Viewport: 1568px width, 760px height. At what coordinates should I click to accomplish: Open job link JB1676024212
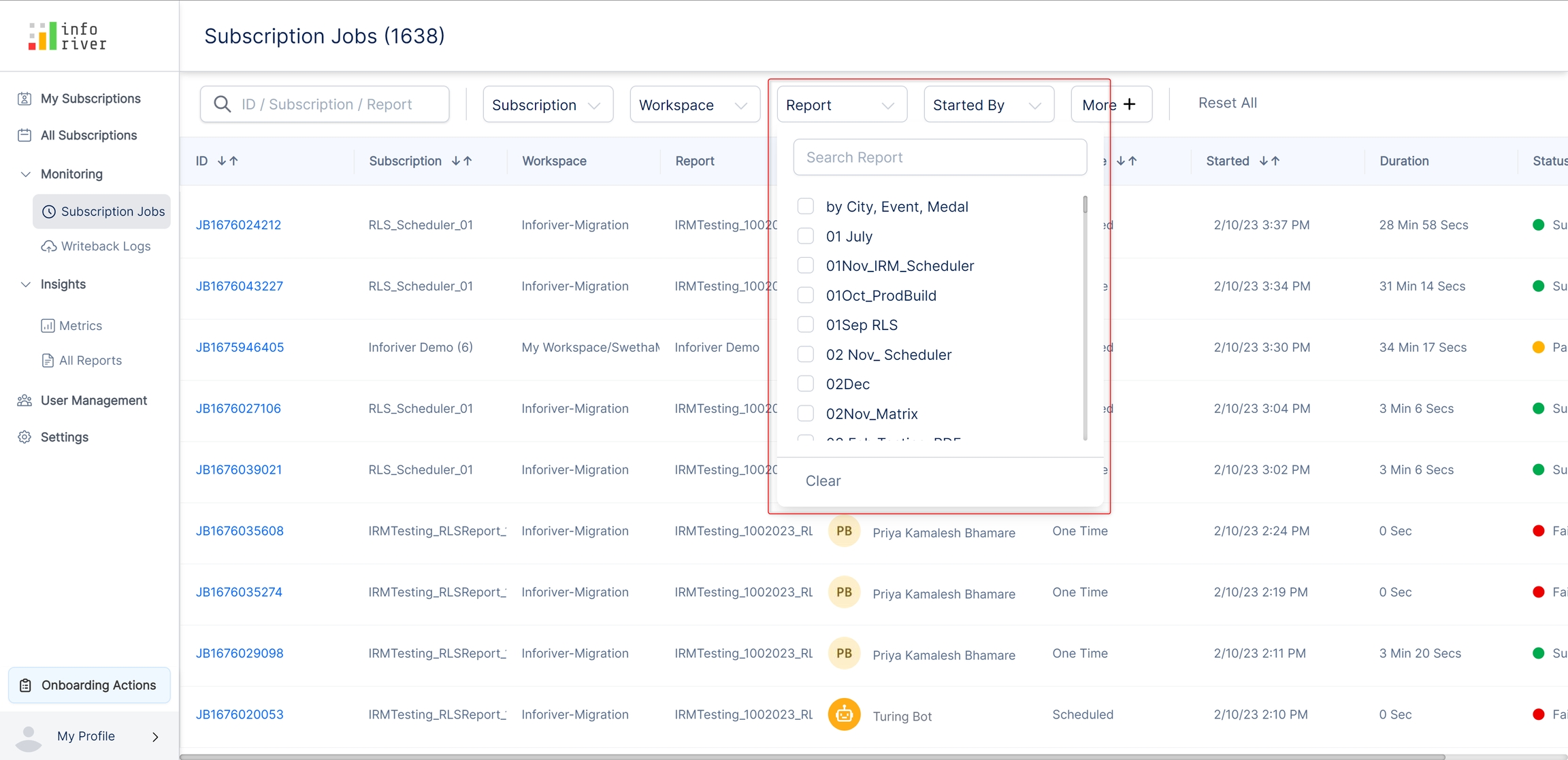pos(238,225)
